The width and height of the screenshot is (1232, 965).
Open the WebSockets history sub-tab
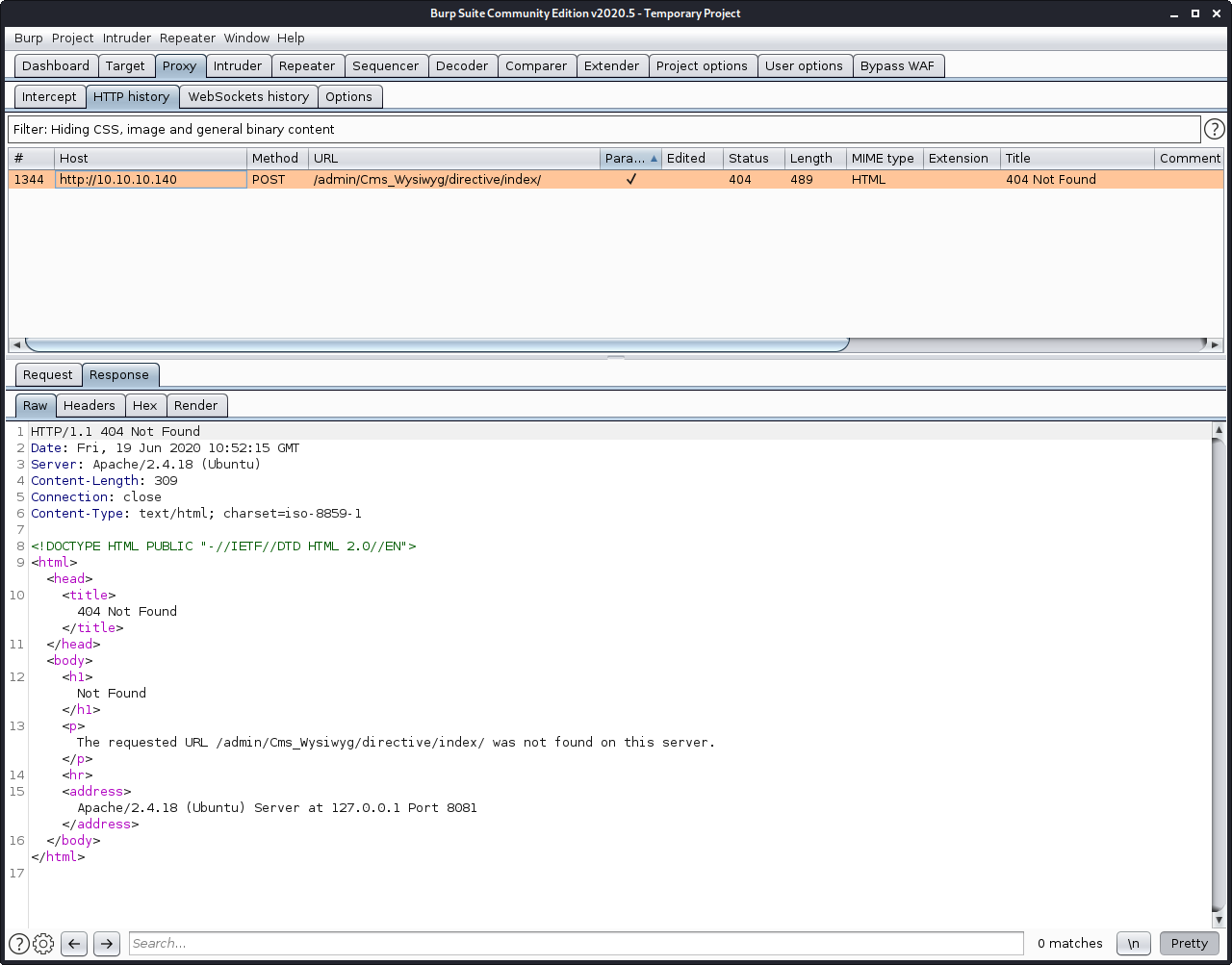click(x=248, y=97)
